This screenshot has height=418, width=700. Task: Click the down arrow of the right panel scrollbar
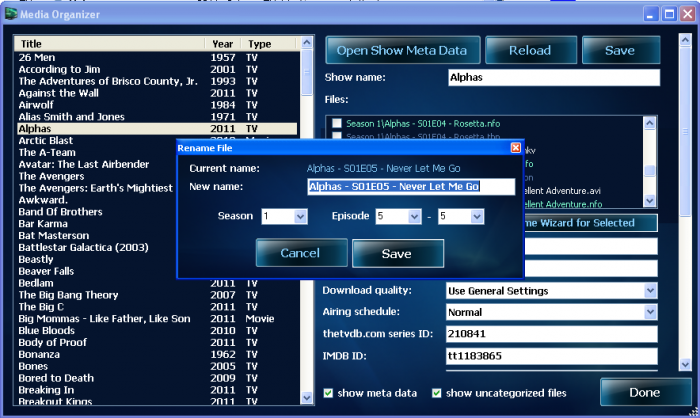(685, 364)
